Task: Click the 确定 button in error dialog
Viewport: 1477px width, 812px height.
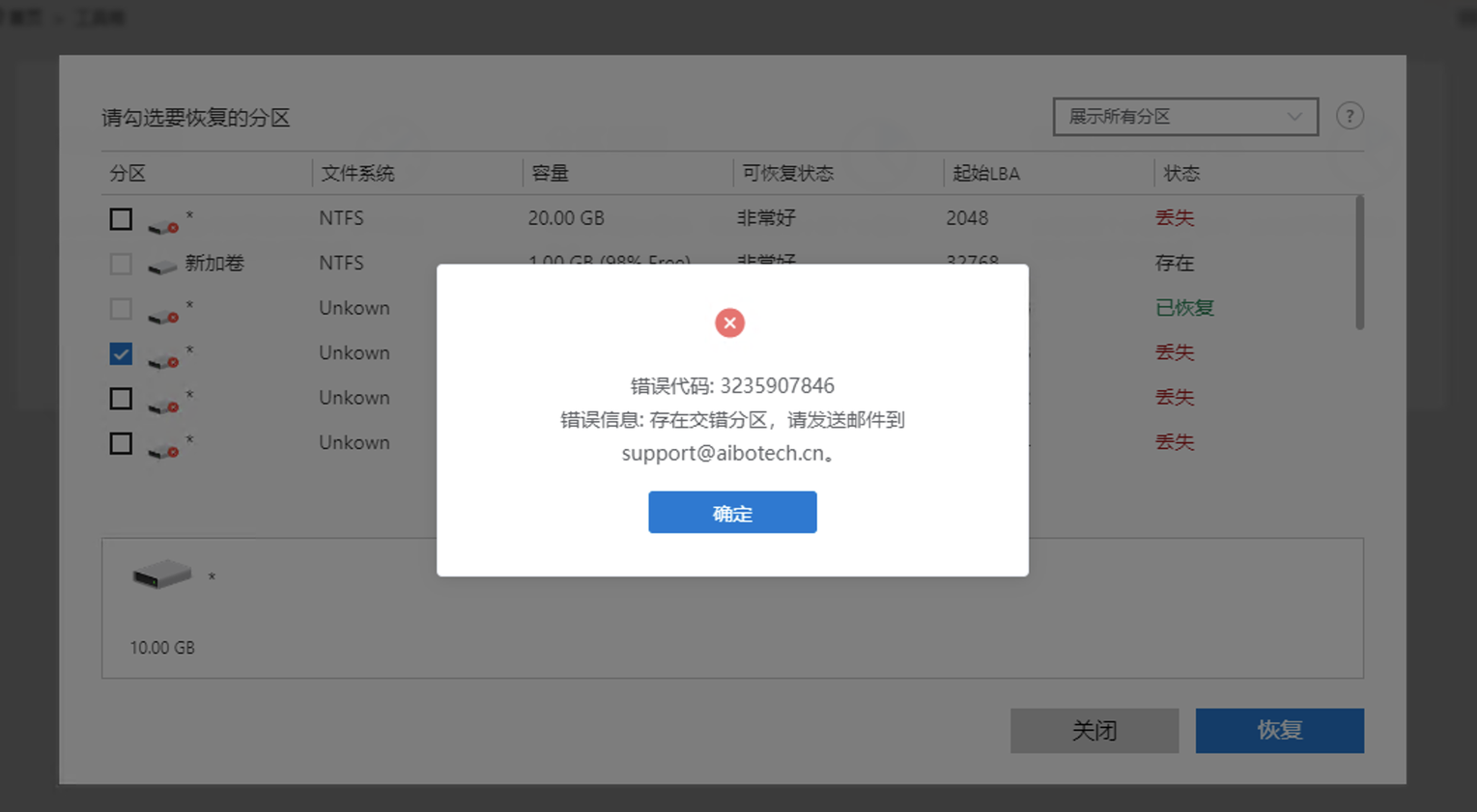Action: (x=732, y=512)
